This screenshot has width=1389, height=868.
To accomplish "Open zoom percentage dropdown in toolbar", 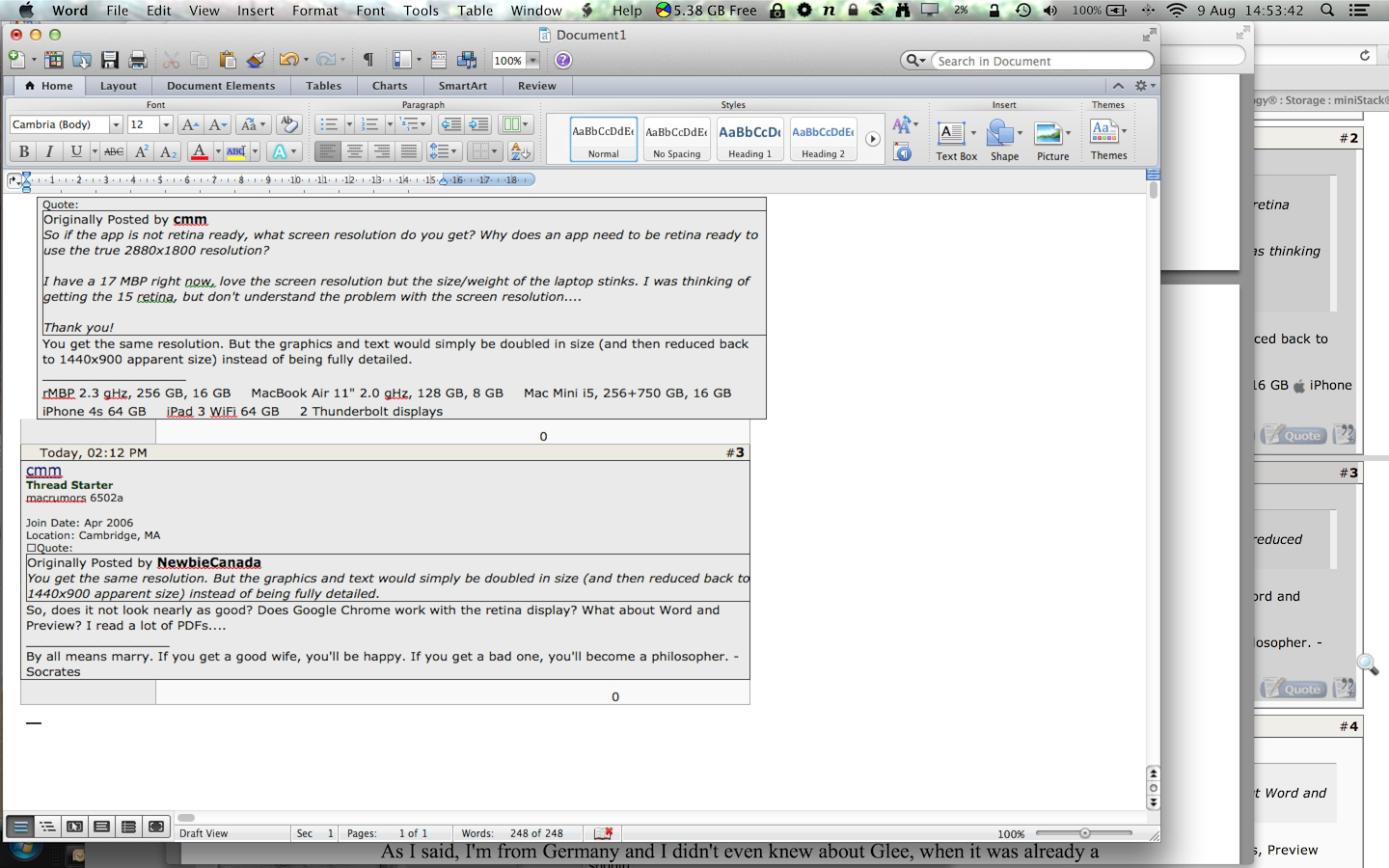I will (532, 61).
